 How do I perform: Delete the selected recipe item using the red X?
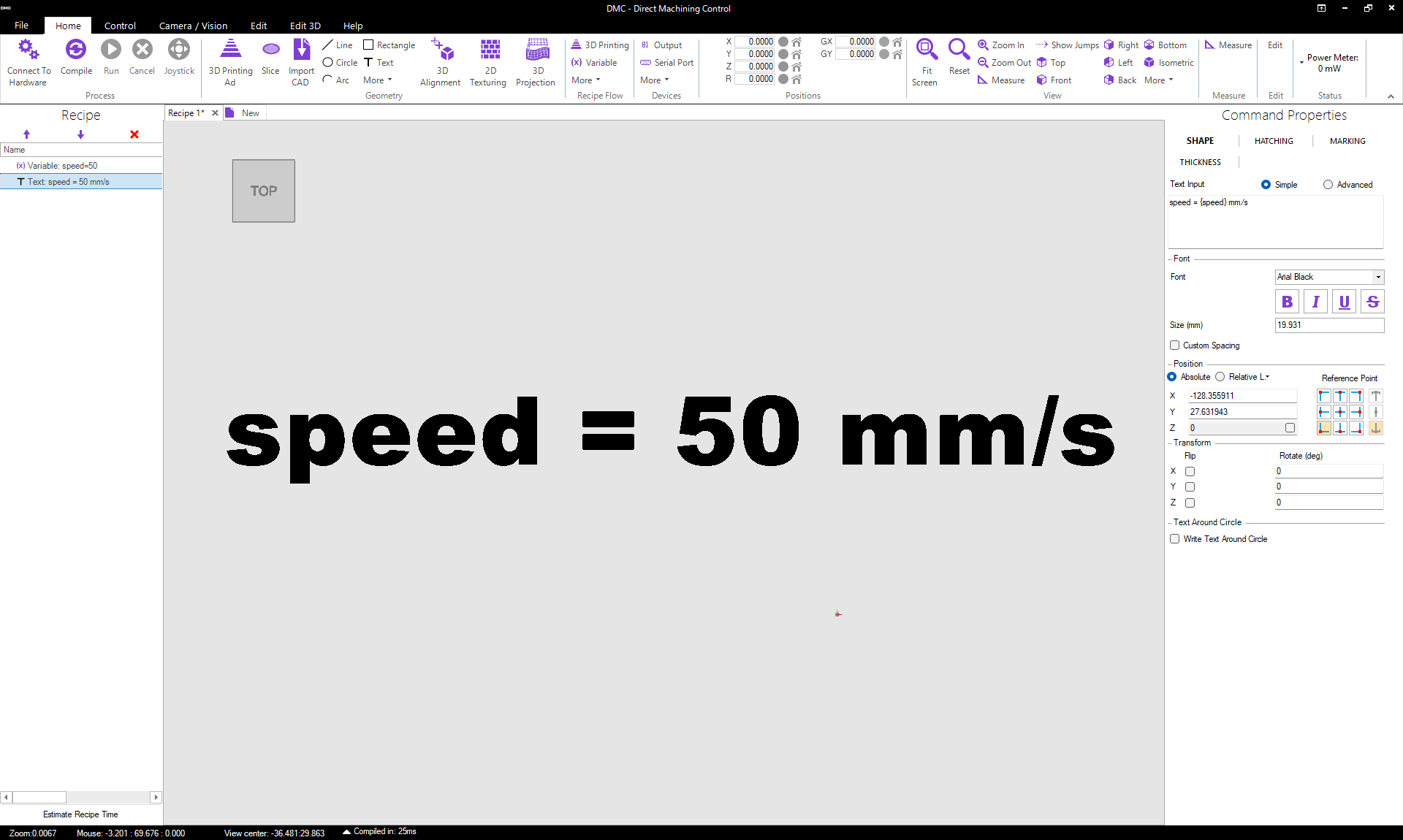click(134, 134)
